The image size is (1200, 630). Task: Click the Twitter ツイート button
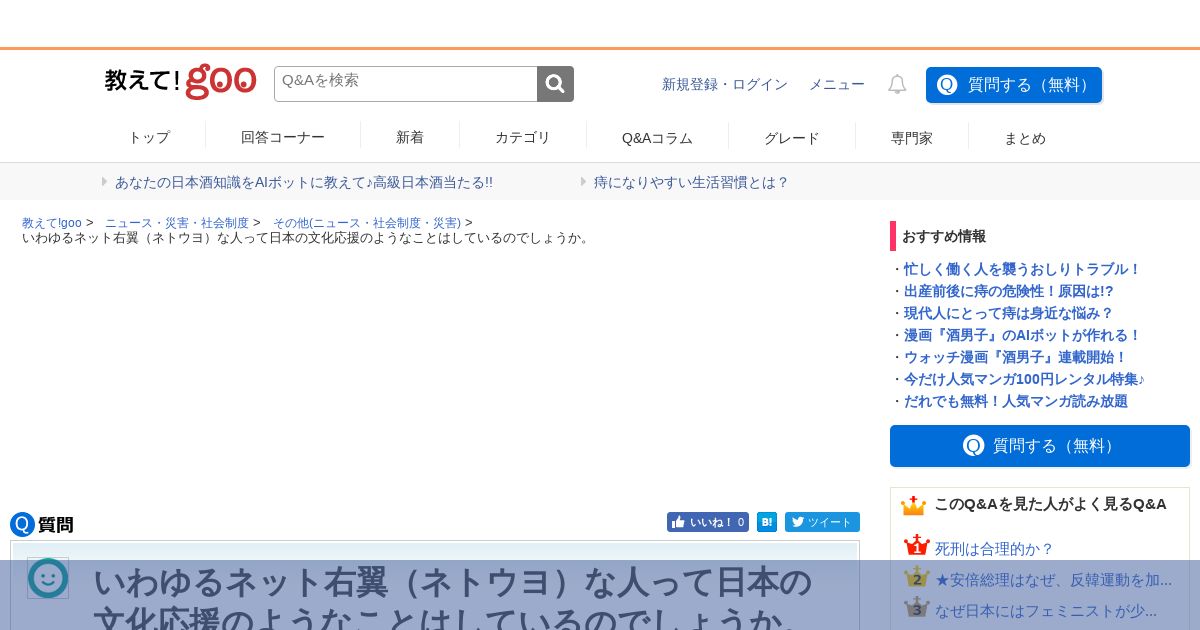click(x=822, y=522)
